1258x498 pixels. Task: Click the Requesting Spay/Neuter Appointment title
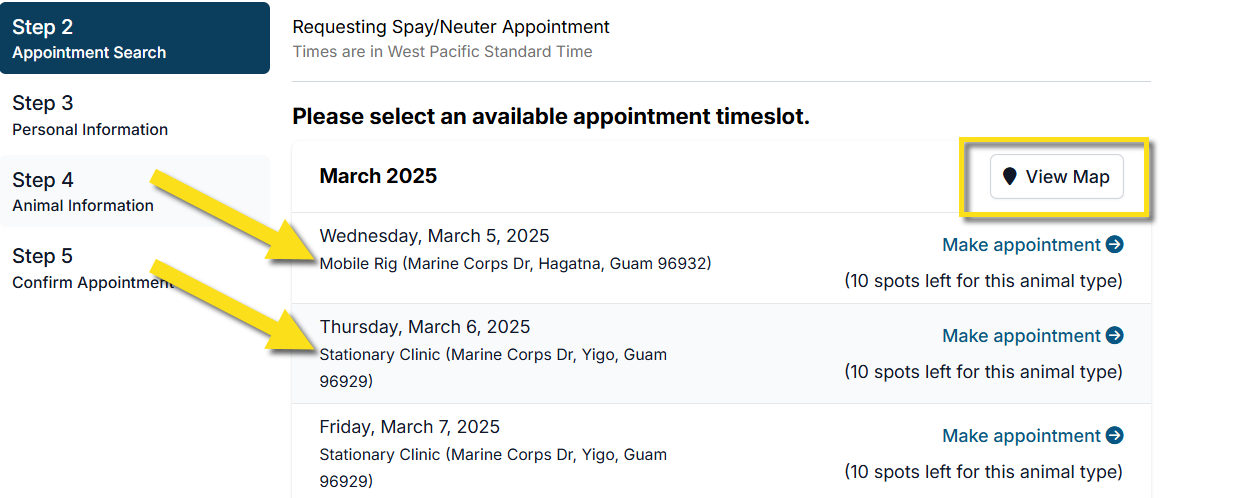coord(451,27)
